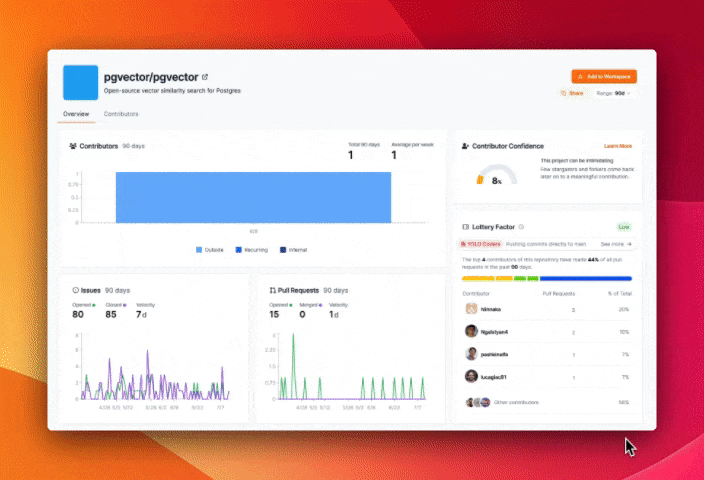Click the Low lottery factor badge

(x=624, y=227)
